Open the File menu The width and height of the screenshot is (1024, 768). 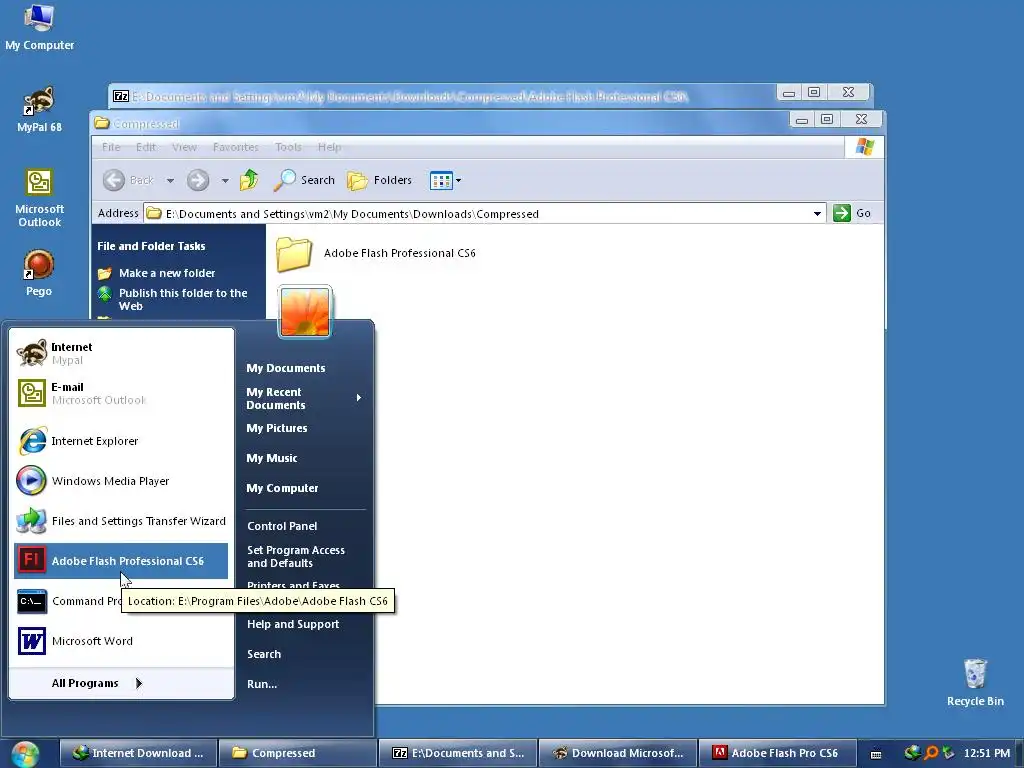[x=111, y=147]
